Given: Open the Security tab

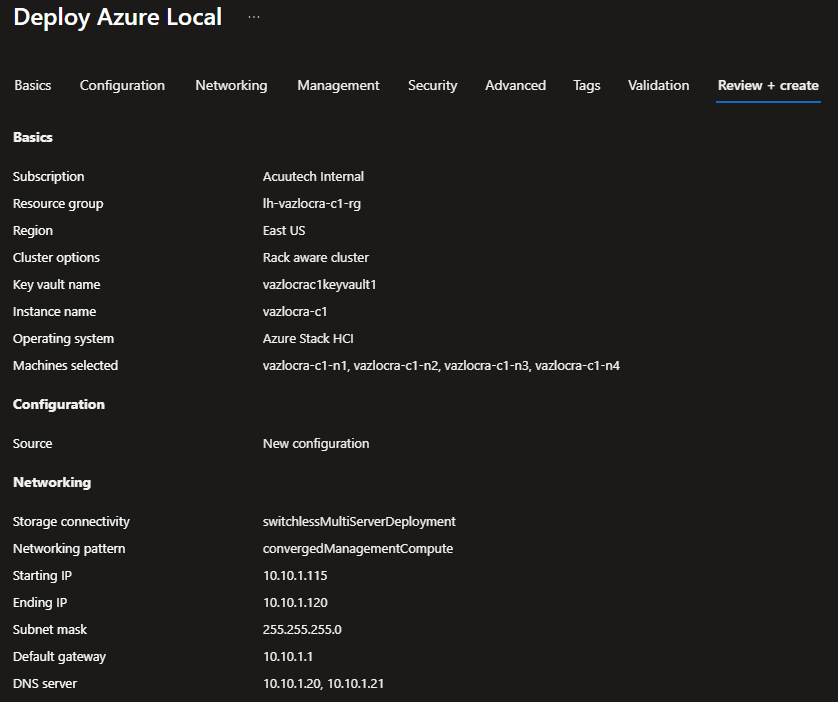Looking at the screenshot, I should pyautogui.click(x=432, y=85).
